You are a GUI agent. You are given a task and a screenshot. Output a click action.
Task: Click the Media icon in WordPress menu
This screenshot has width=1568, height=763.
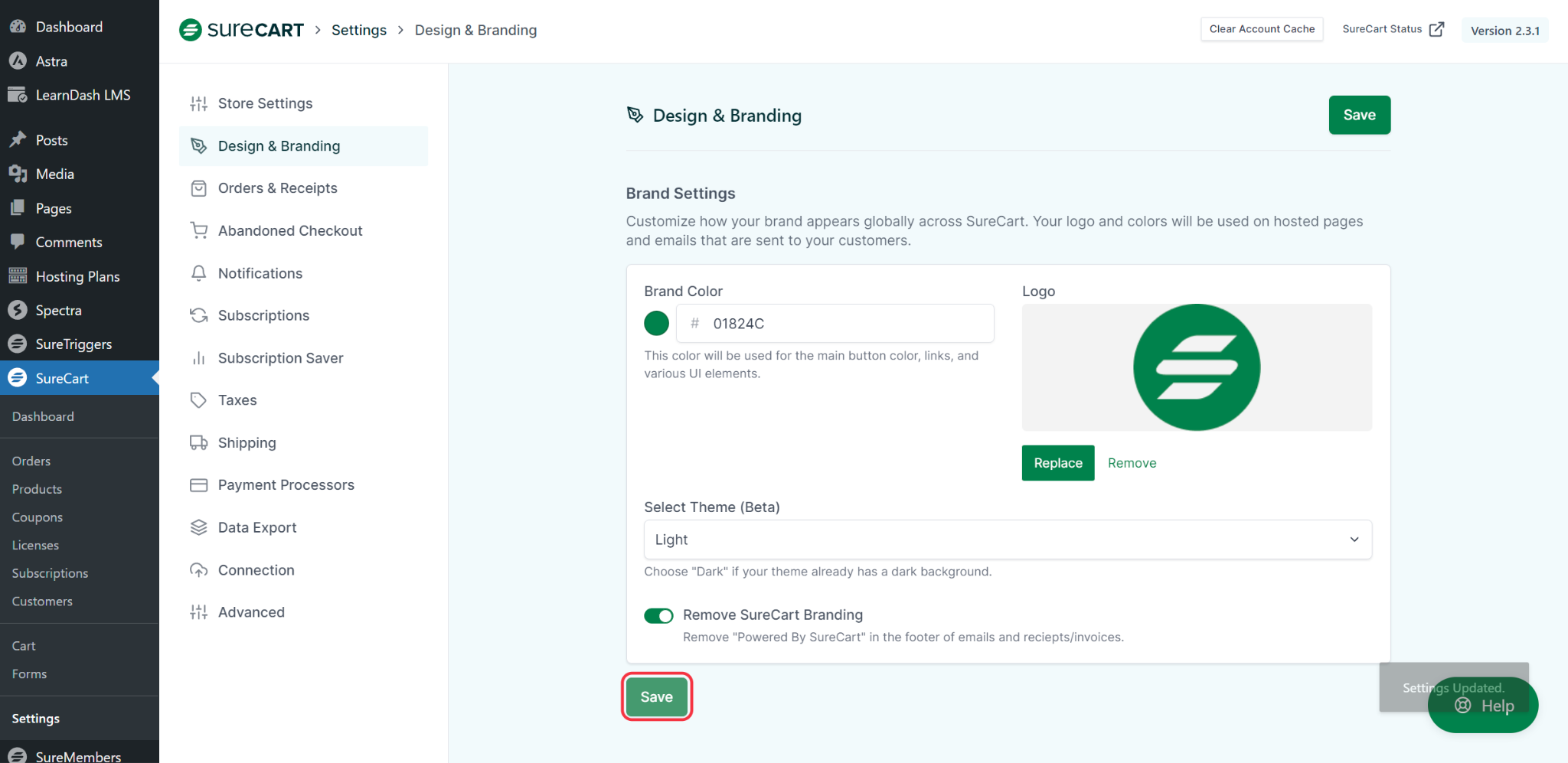(x=18, y=174)
